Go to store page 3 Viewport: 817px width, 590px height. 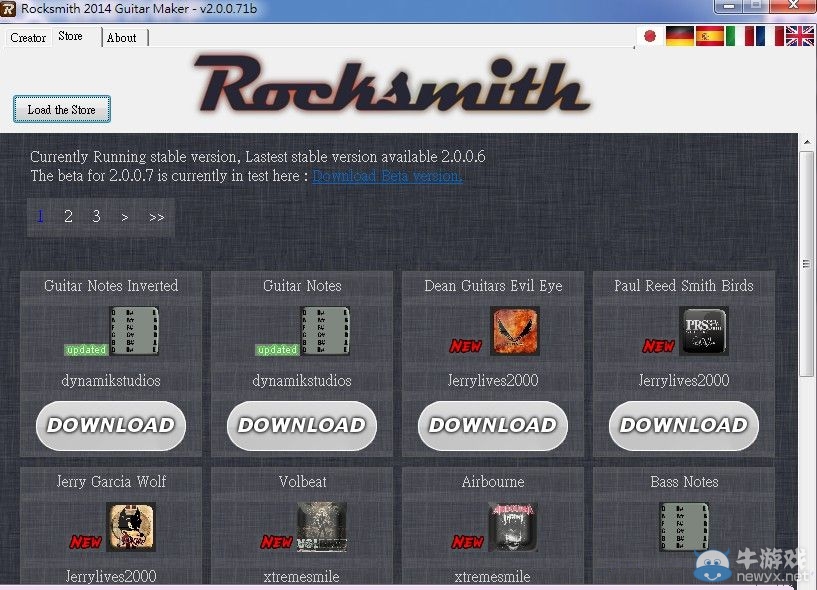[x=96, y=216]
